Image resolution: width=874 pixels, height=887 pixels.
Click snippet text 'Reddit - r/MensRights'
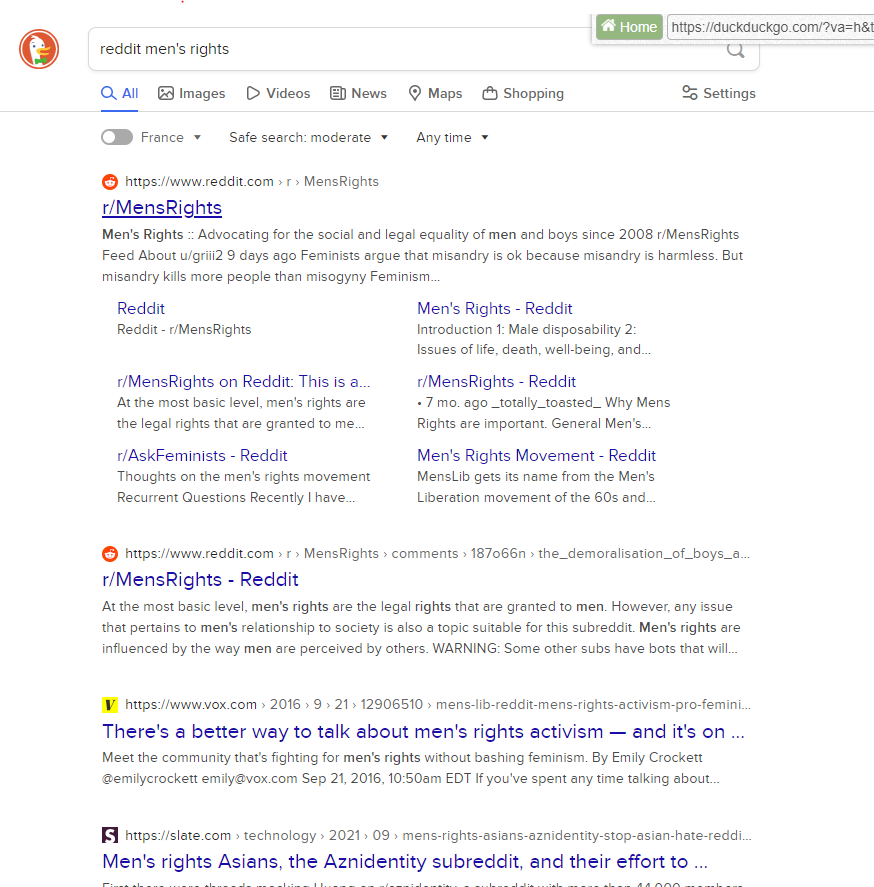tap(184, 329)
